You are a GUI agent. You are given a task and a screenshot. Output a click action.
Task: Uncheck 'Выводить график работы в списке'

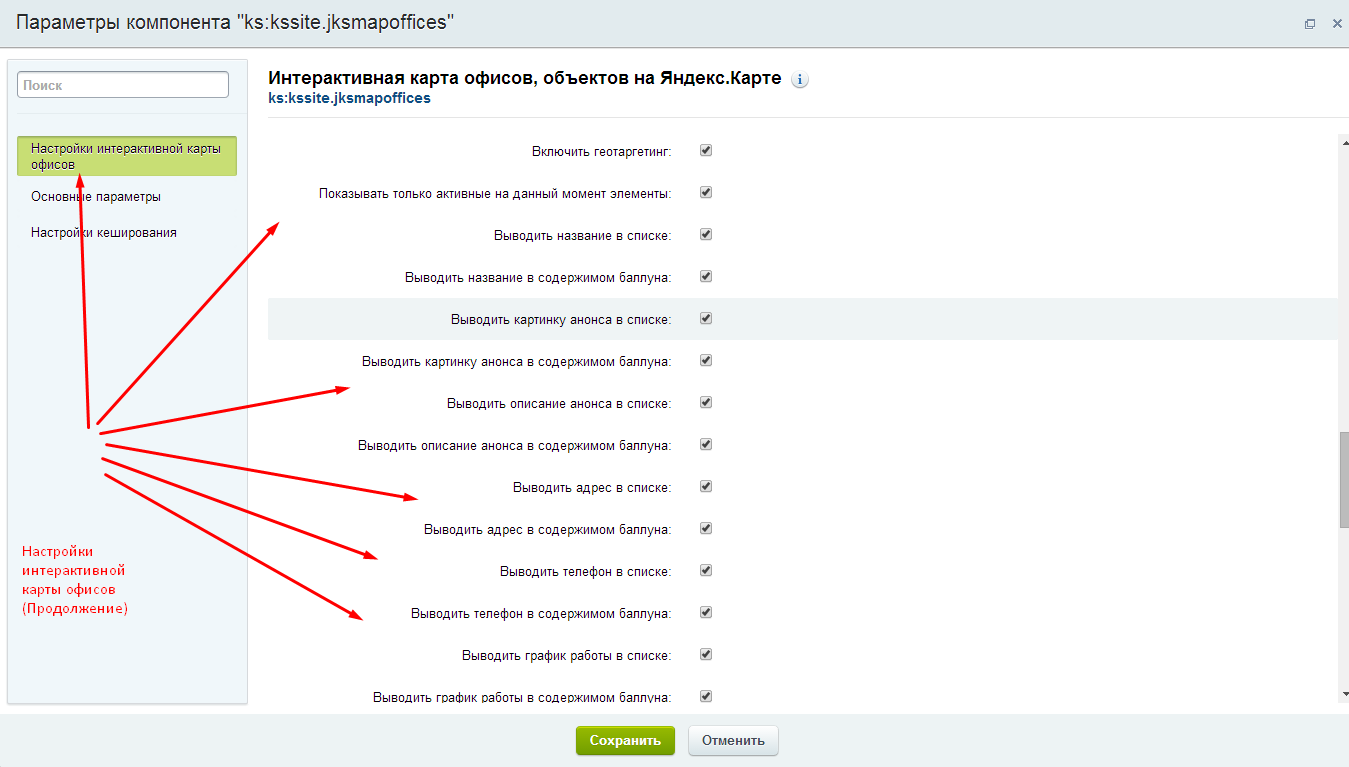click(706, 655)
